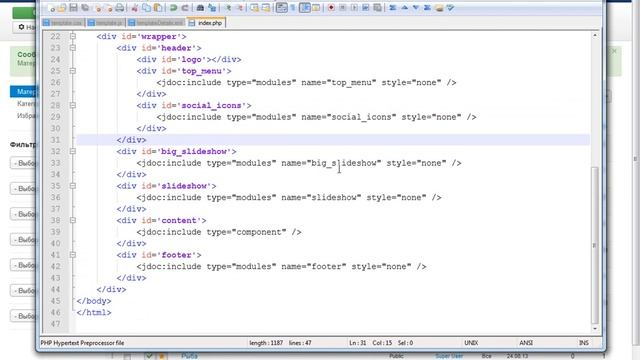
Task: Click the Cut scissors icon
Action: pos(134,8)
